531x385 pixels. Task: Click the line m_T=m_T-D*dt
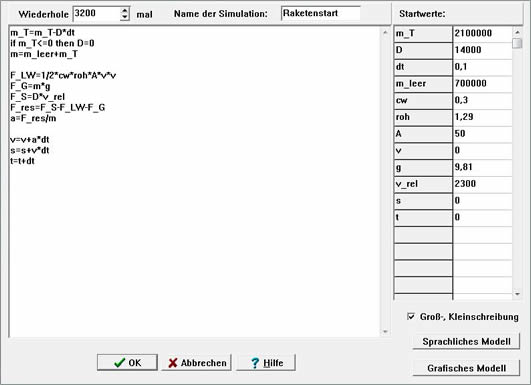pyautogui.click(x=43, y=33)
